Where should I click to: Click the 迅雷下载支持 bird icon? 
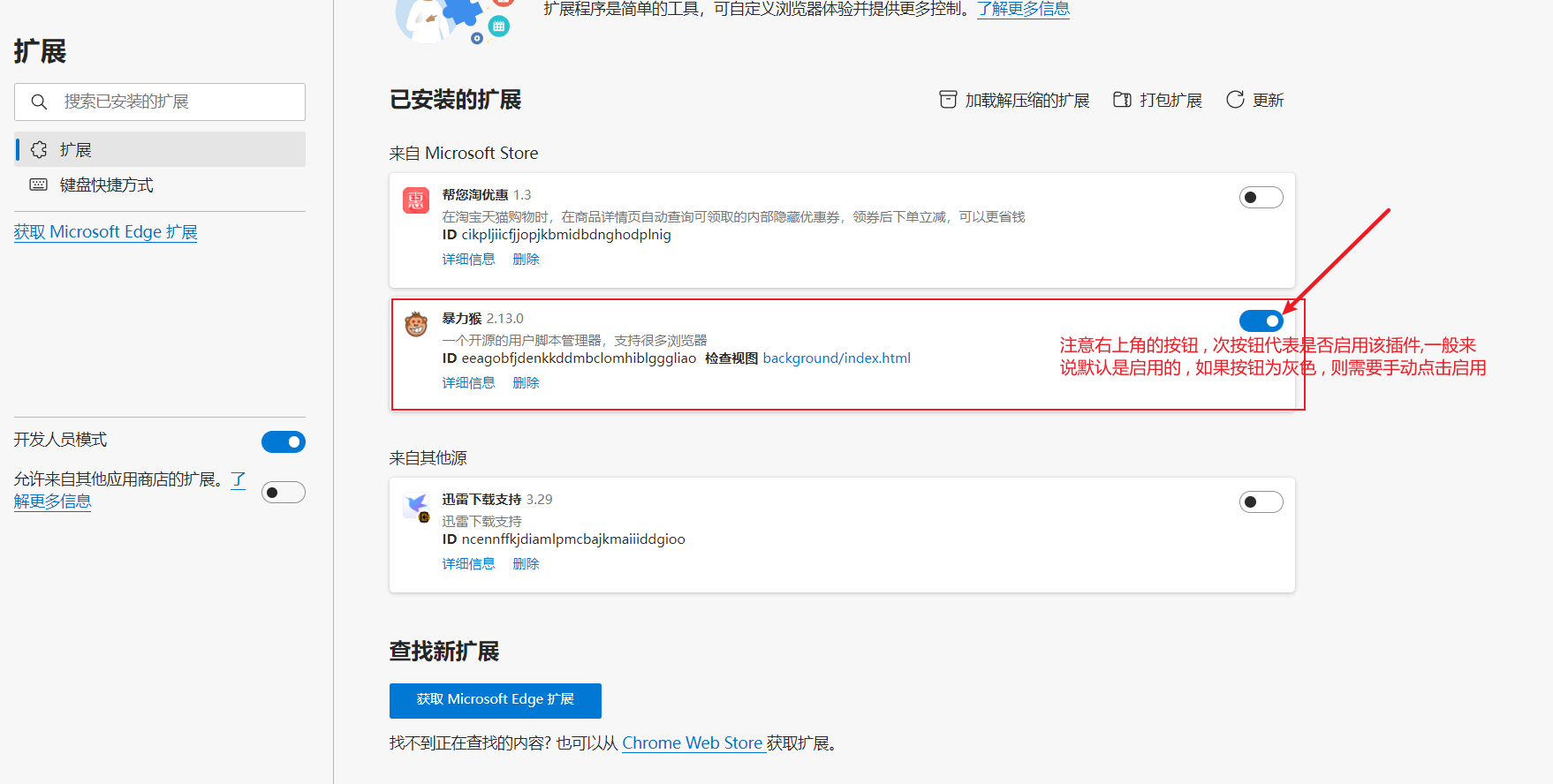tap(416, 505)
